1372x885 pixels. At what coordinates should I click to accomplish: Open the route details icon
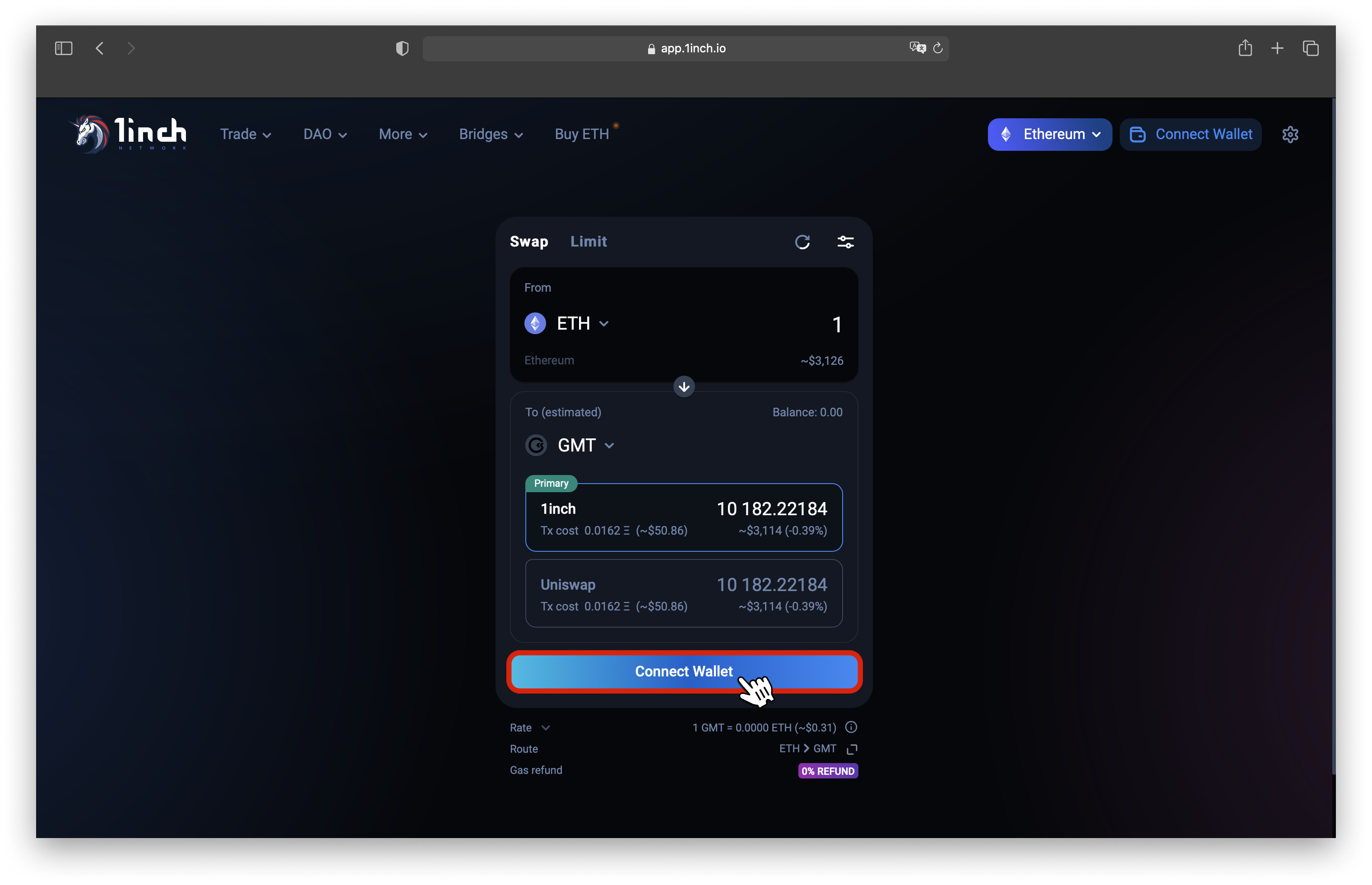[852, 749]
